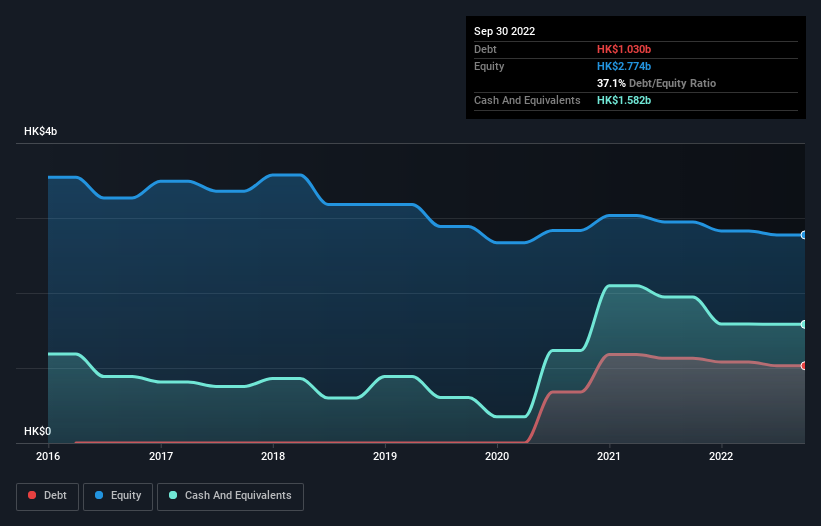Click the 2017 x-axis label
The width and height of the screenshot is (821, 526).
(161, 456)
